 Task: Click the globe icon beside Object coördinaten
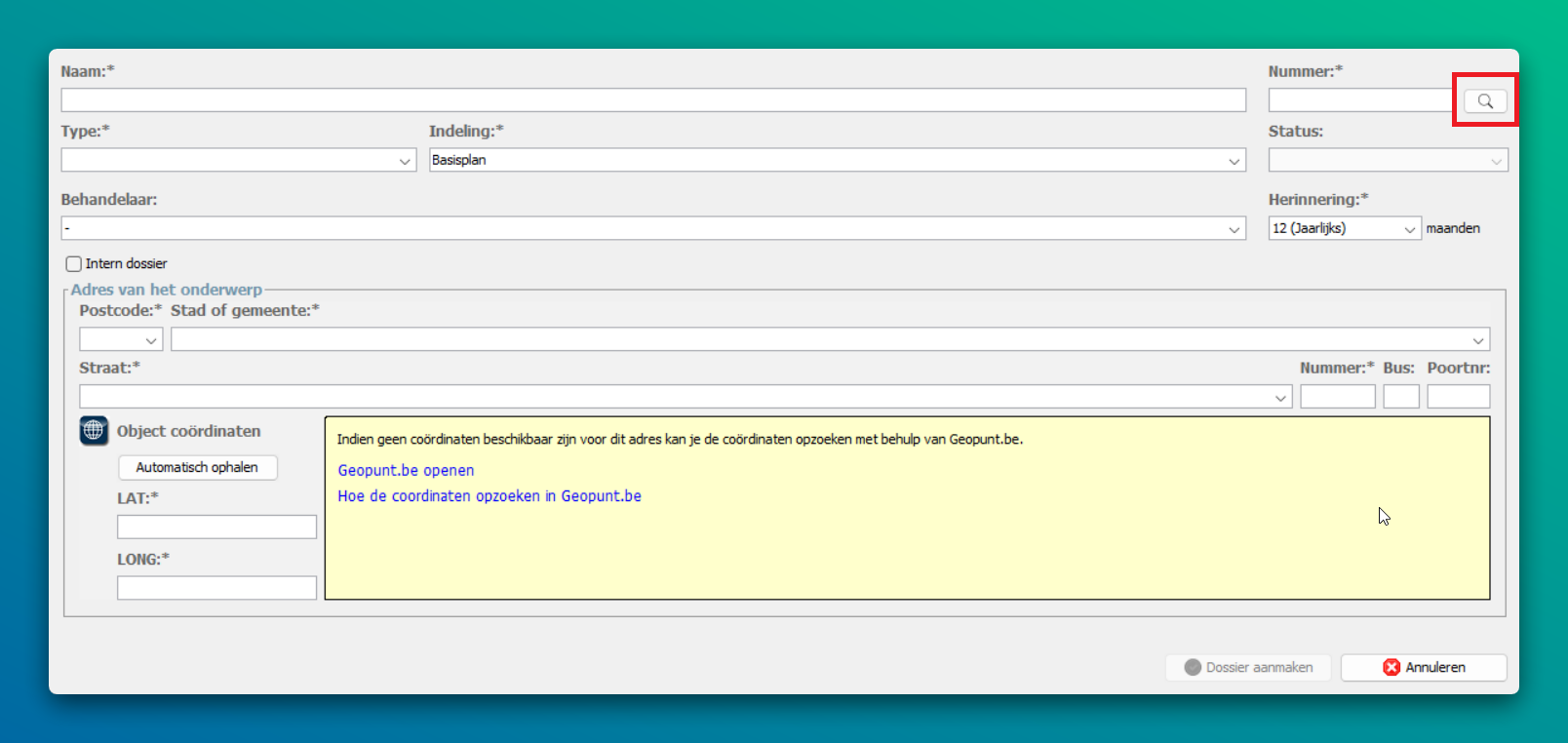(94, 430)
